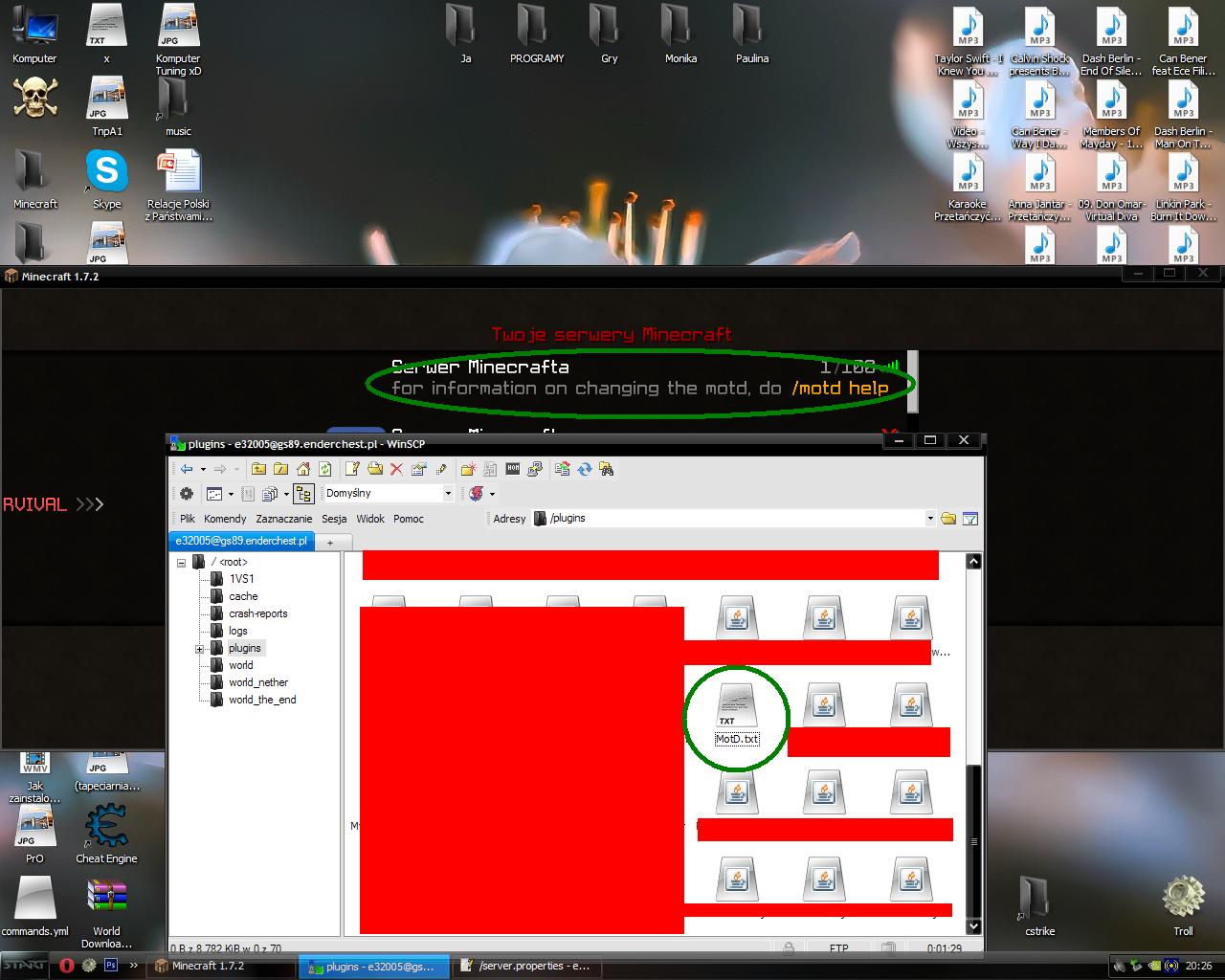
Task: Open the Sesja menu
Action: (334, 519)
